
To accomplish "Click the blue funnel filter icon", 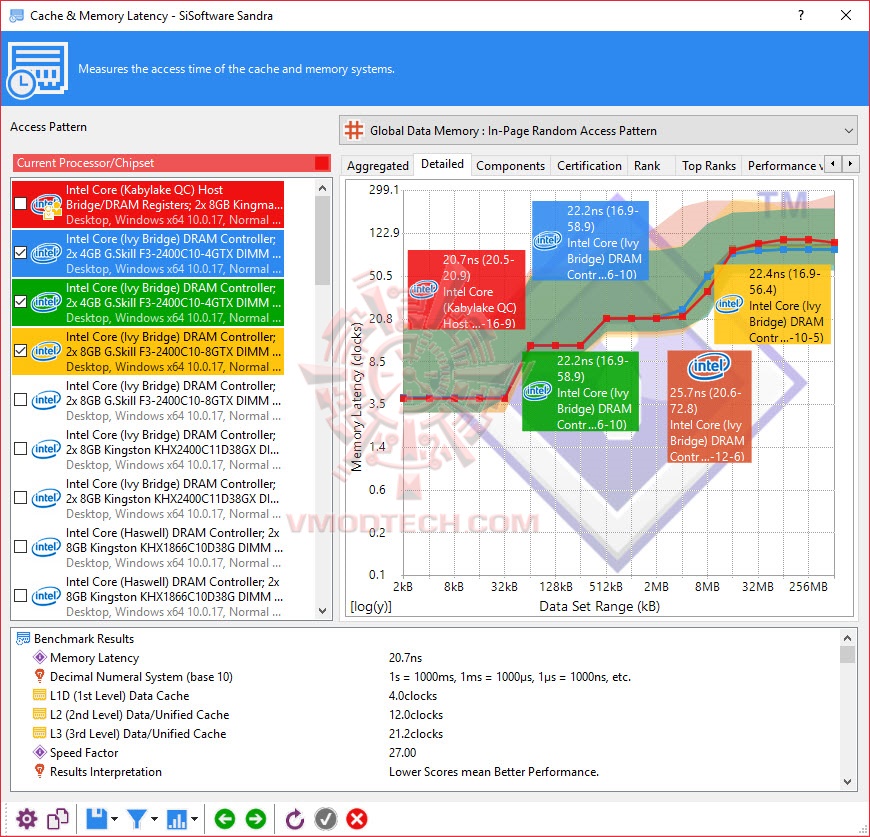I will coord(136,819).
